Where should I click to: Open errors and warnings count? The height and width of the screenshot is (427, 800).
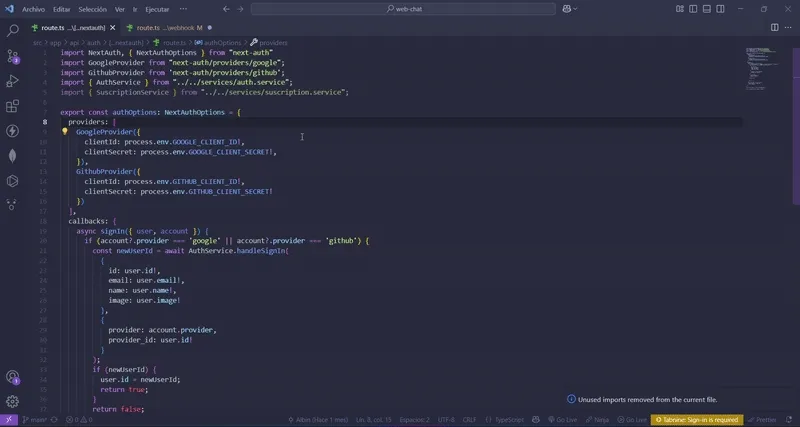[79, 420]
